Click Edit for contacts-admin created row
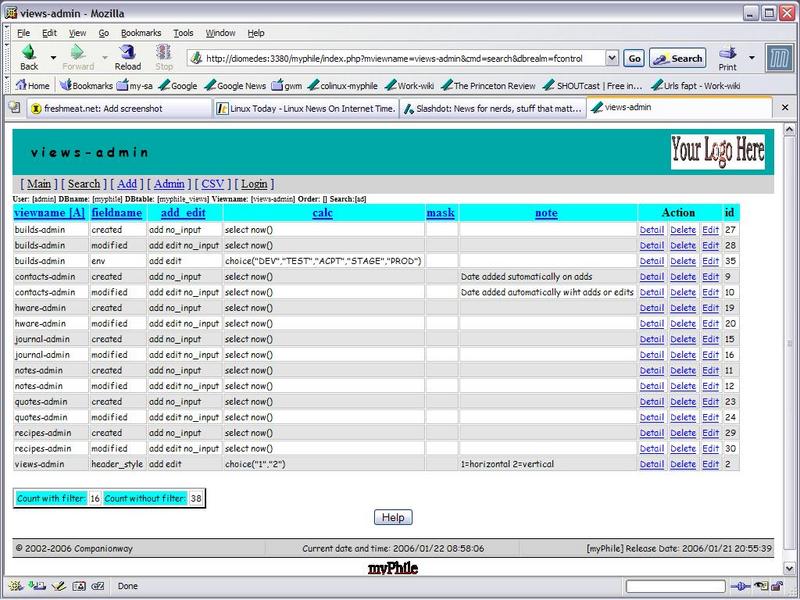 coord(710,277)
